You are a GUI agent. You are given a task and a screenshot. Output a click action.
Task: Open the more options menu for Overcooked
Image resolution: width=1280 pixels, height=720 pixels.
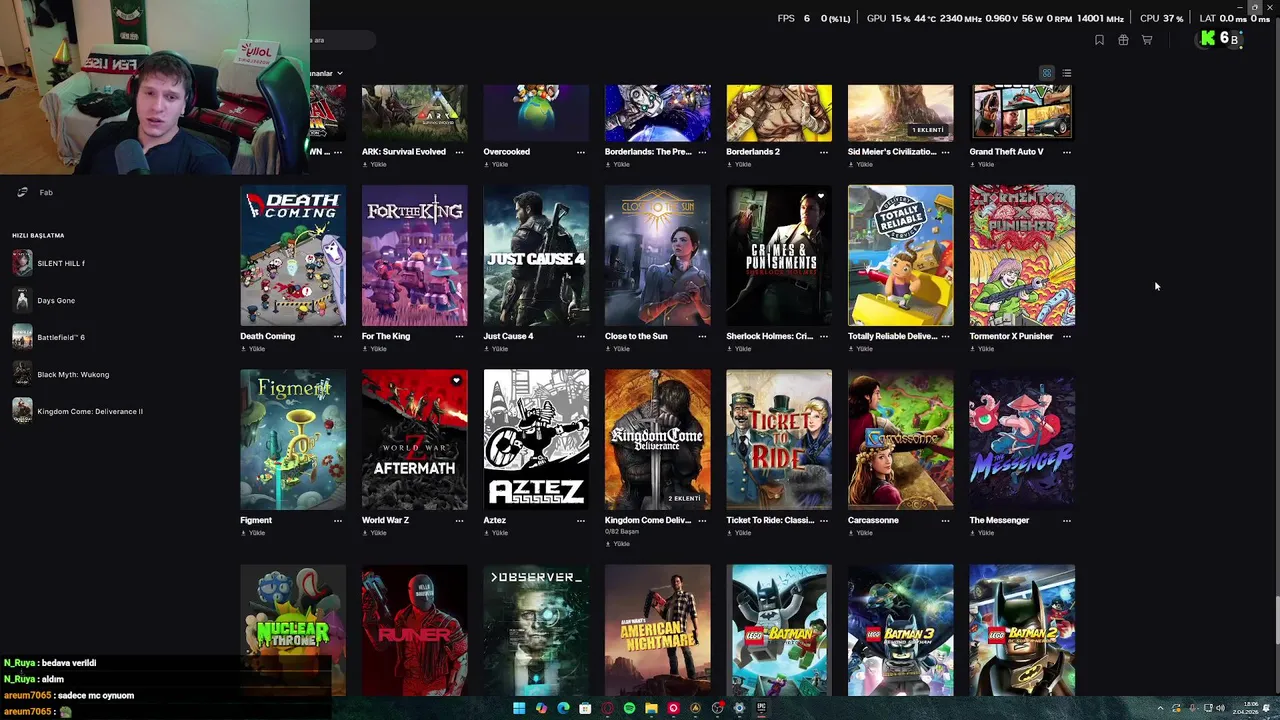[581, 152]
